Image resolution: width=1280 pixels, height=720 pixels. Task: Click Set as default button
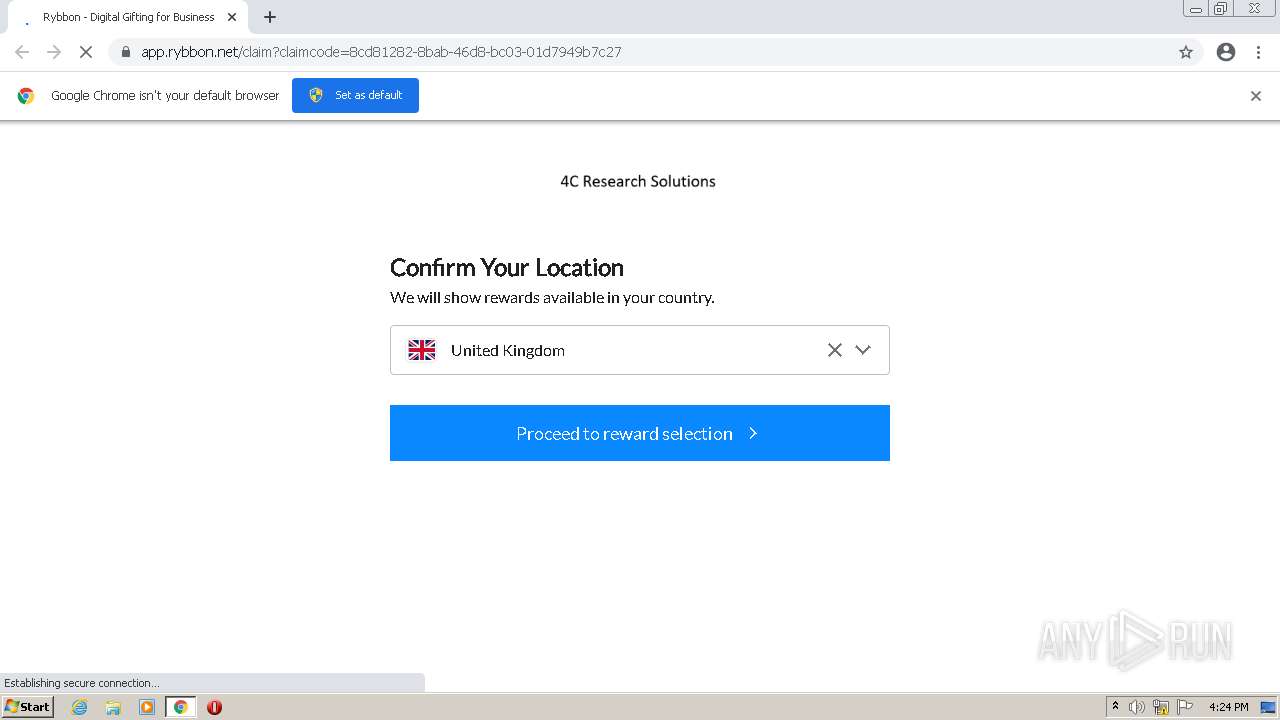coord(355,95)
